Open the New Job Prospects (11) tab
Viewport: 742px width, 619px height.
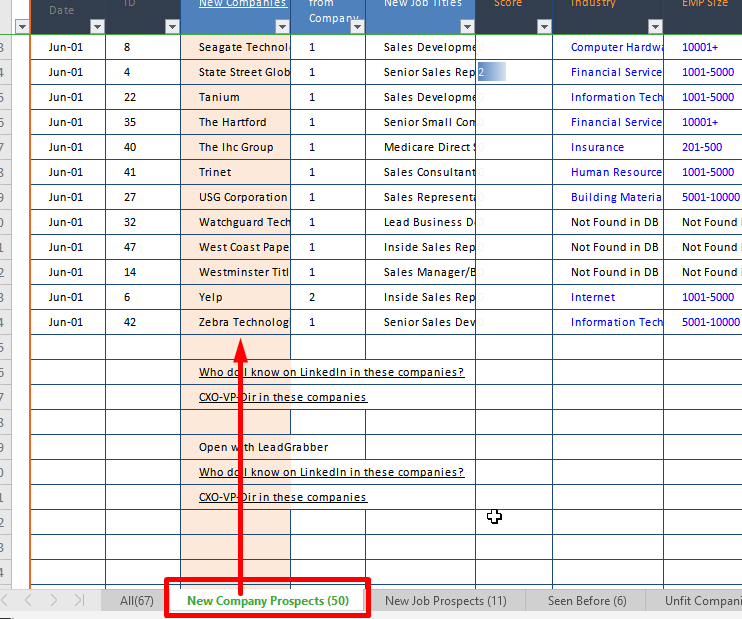(445, 601)
